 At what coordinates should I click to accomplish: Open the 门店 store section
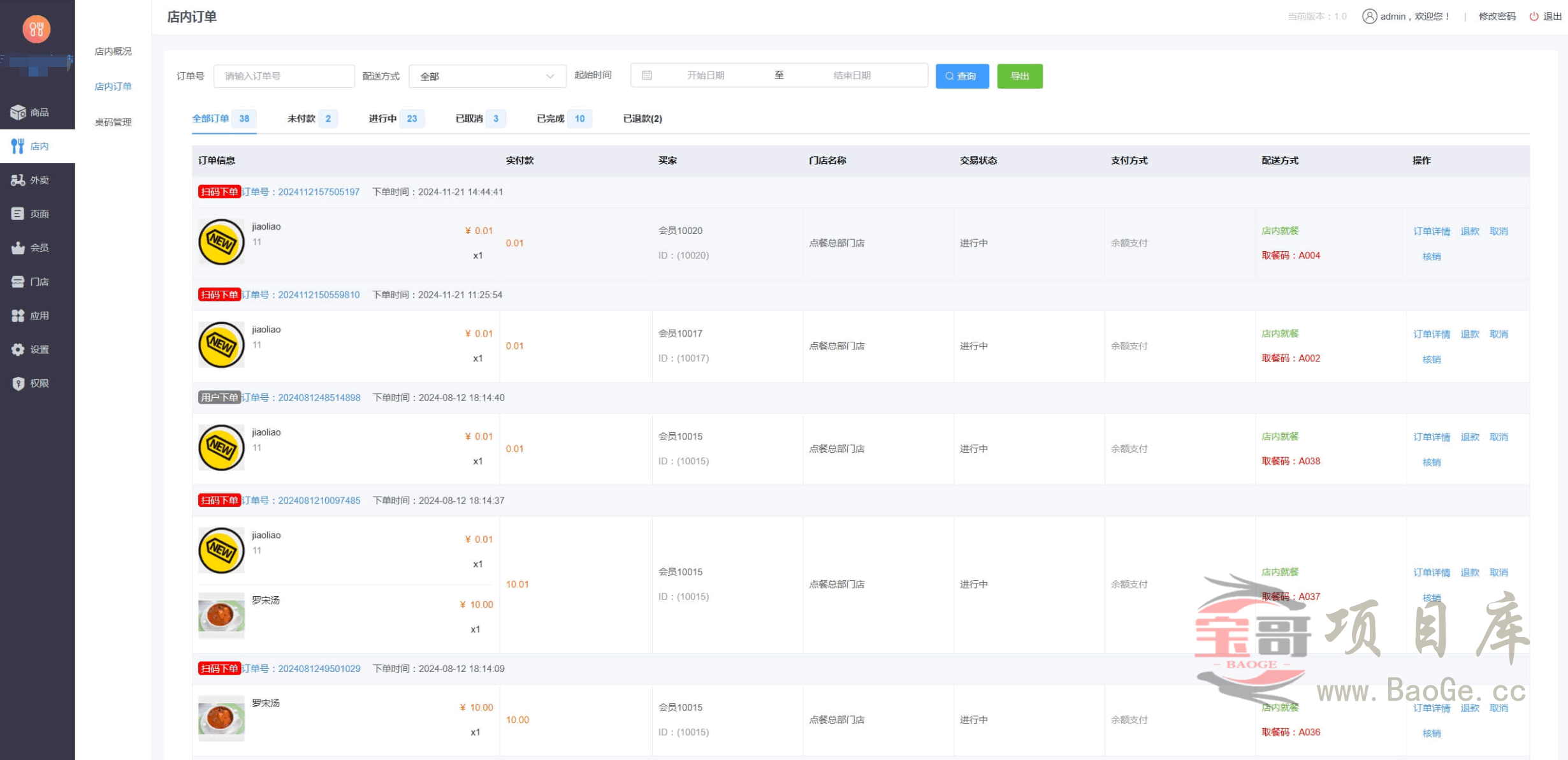(37, 281)
